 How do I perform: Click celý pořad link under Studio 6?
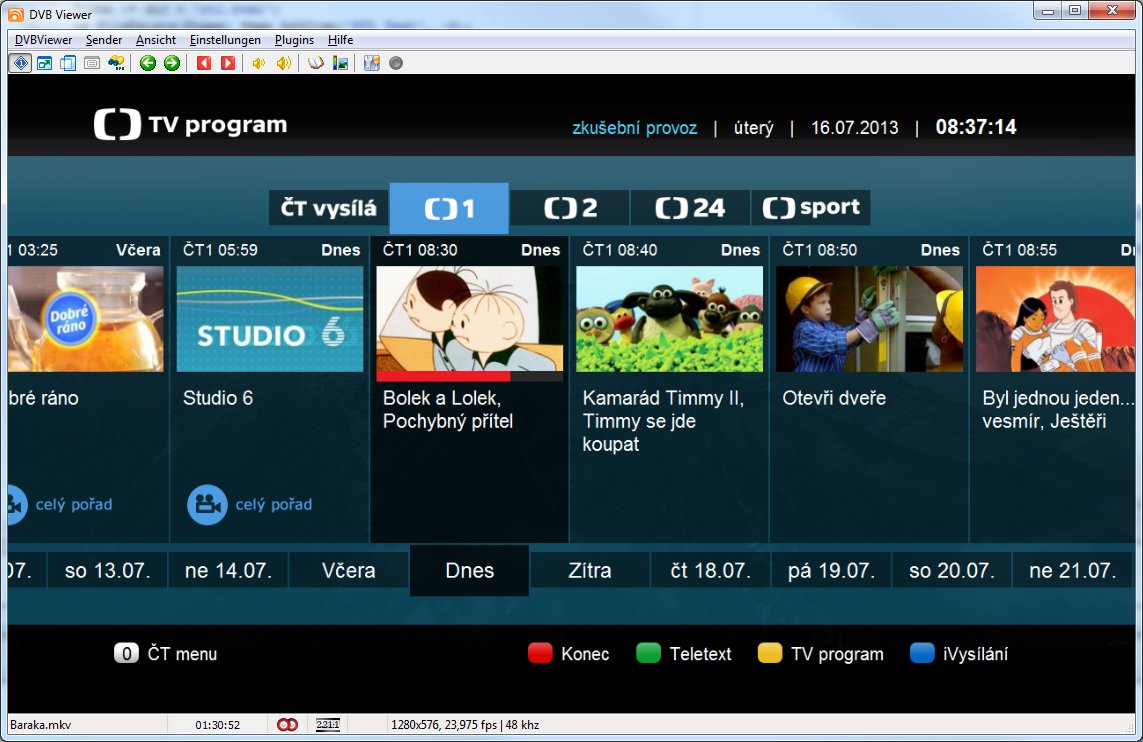(x=273, y=504)
